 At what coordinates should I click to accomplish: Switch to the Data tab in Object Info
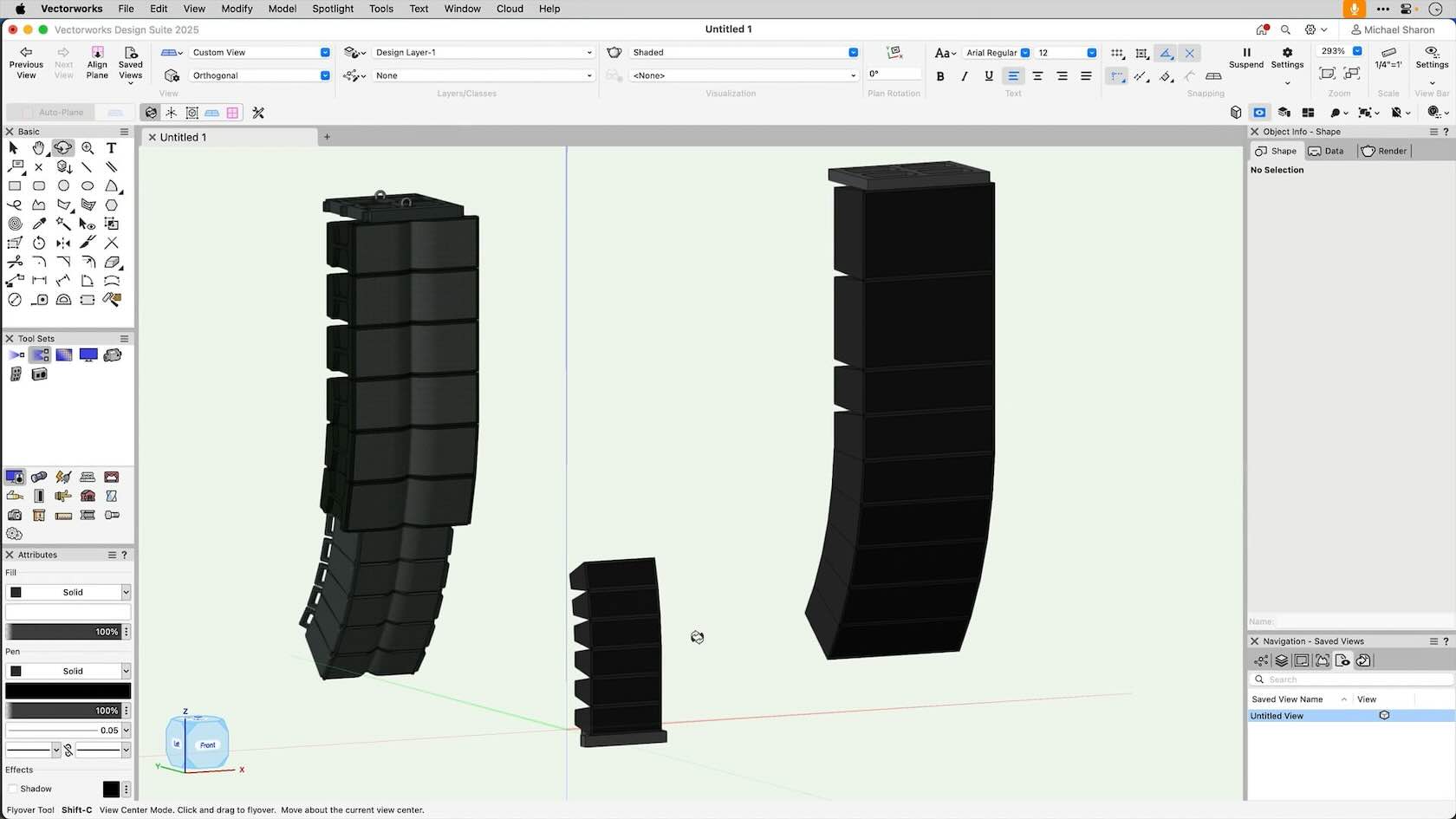tap(1328, 151)
